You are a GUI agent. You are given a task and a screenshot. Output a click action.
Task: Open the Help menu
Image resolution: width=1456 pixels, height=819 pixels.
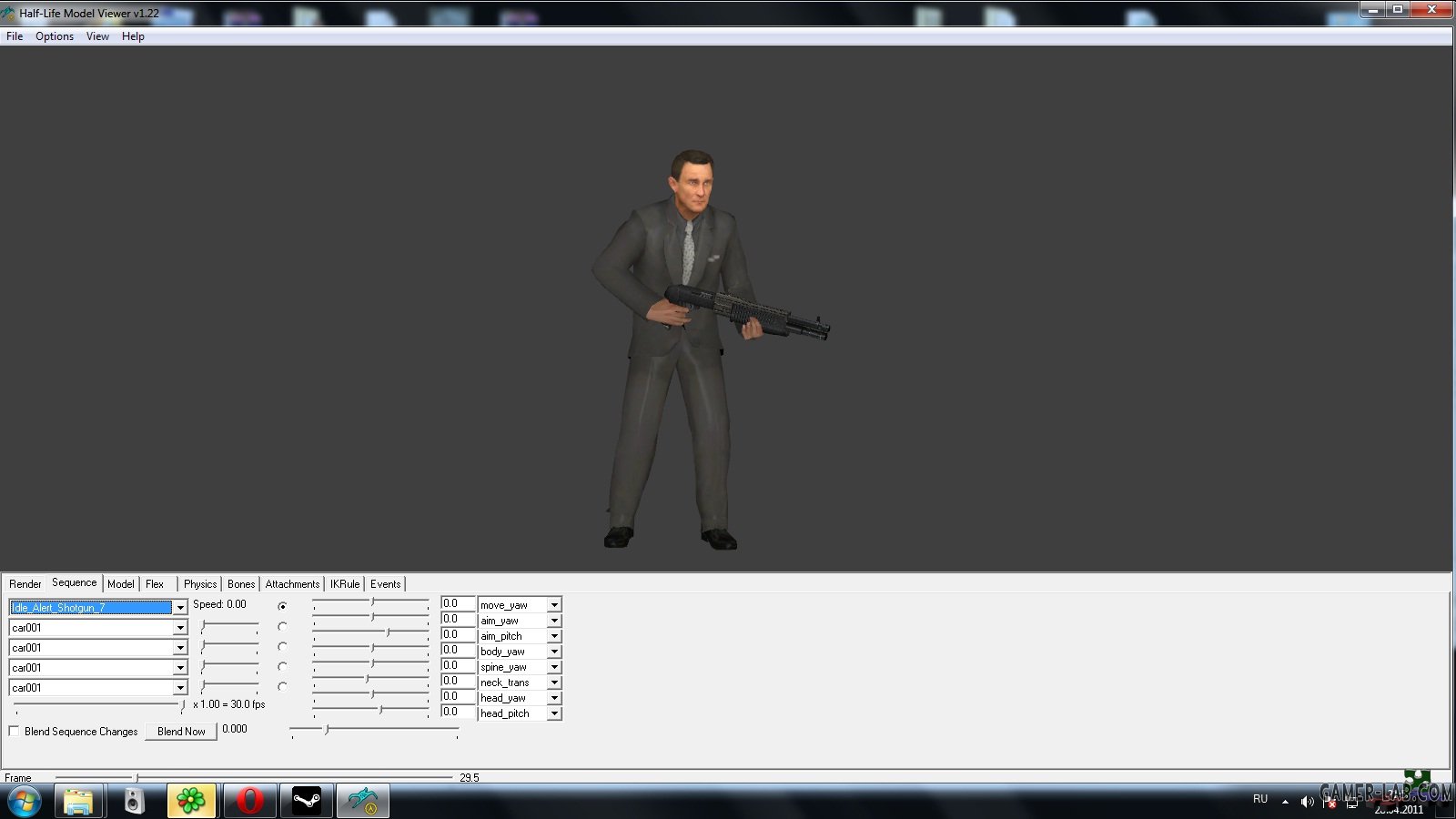click(133, 36)
